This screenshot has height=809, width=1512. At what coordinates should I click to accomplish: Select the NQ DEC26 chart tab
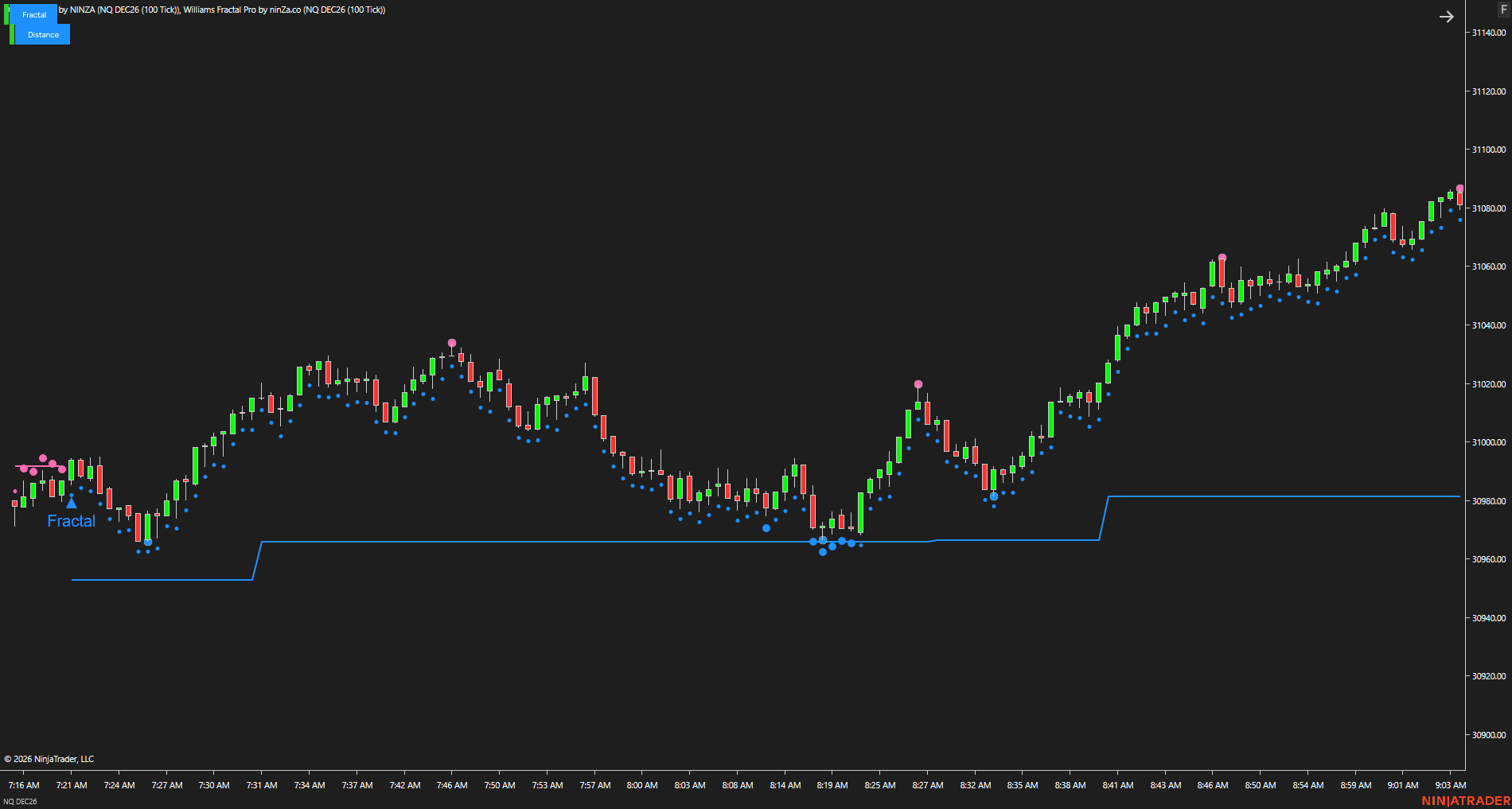tap(20, 801)
